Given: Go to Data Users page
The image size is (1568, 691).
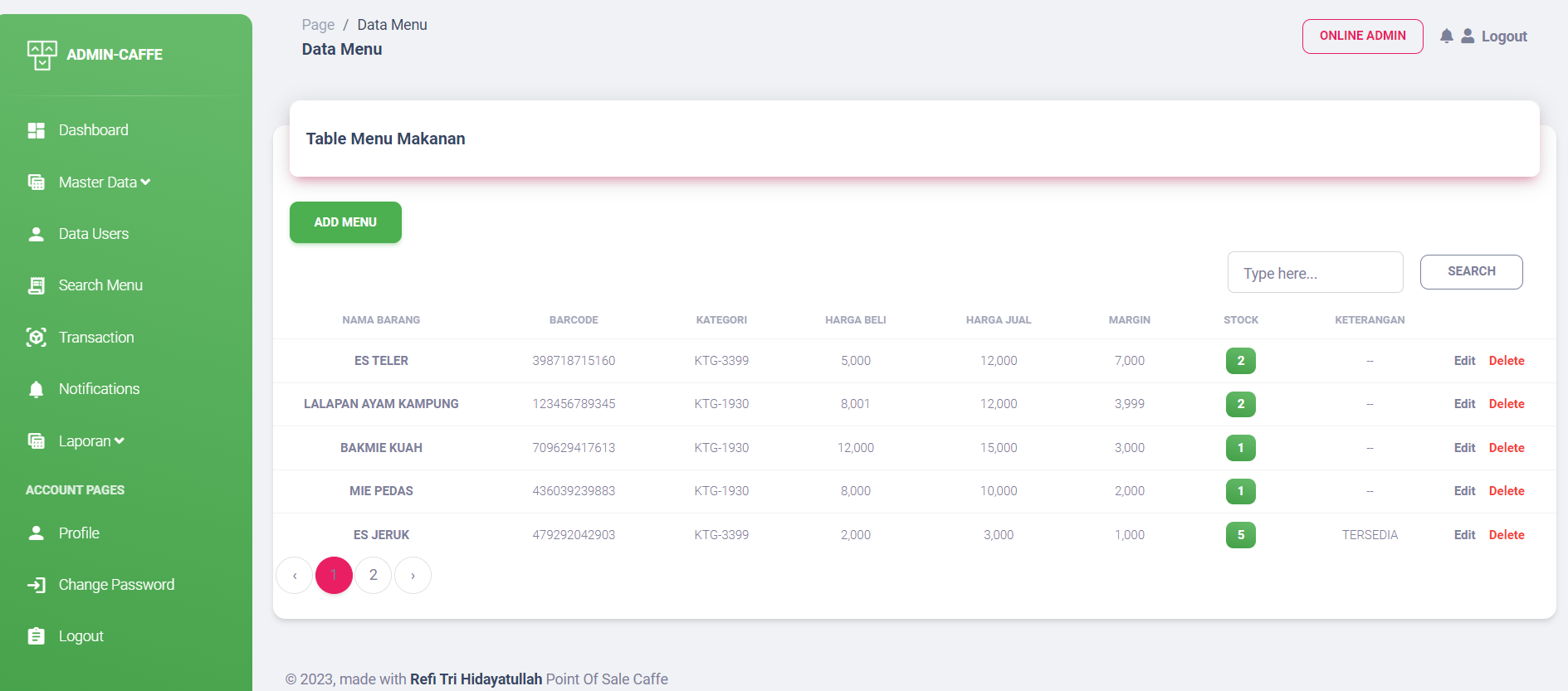Looking at the screenshot, I should 94,234.
